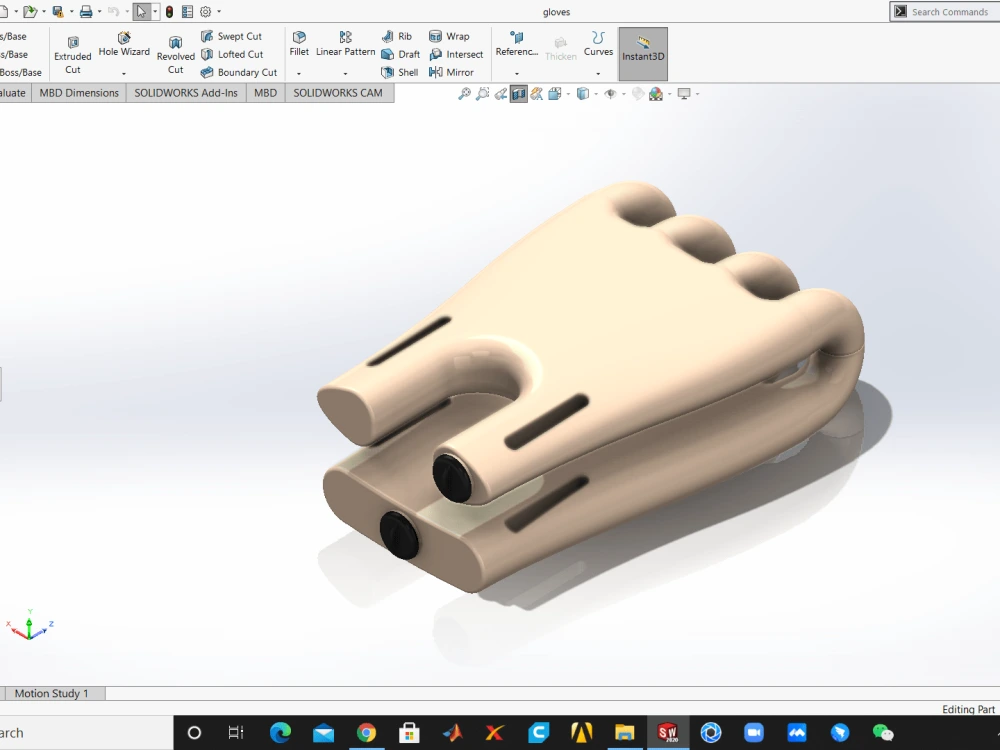Screen dimensions: 1000x750
Task: Click the Edit Appearance icon
Action: (638, 94)
